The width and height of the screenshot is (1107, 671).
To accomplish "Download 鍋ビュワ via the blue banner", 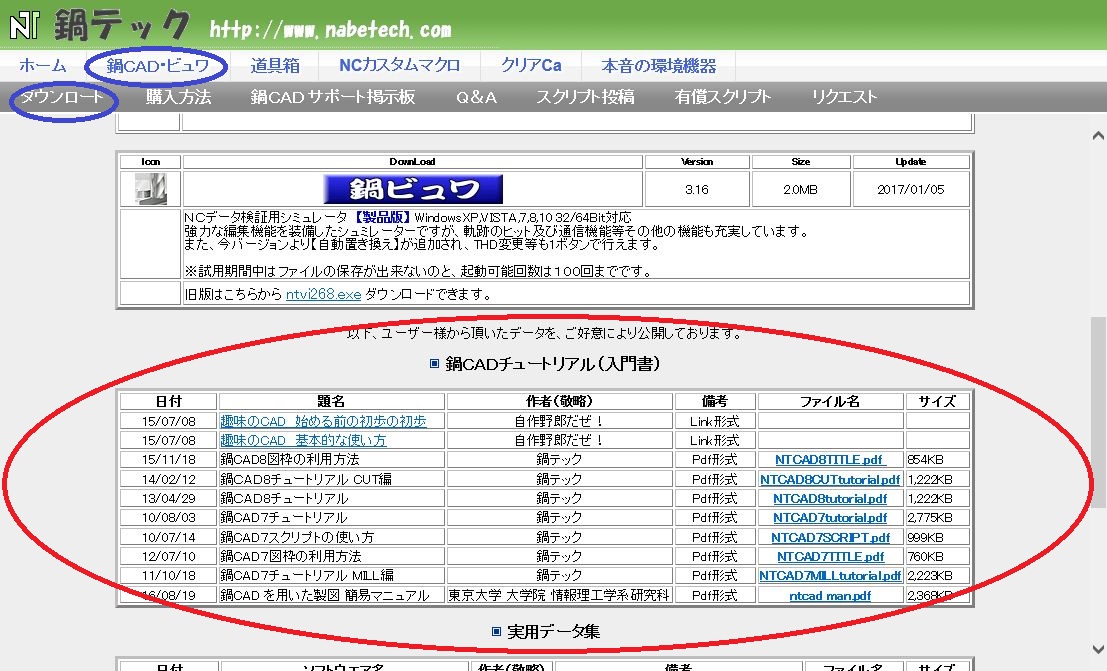I will coord(413,189).
